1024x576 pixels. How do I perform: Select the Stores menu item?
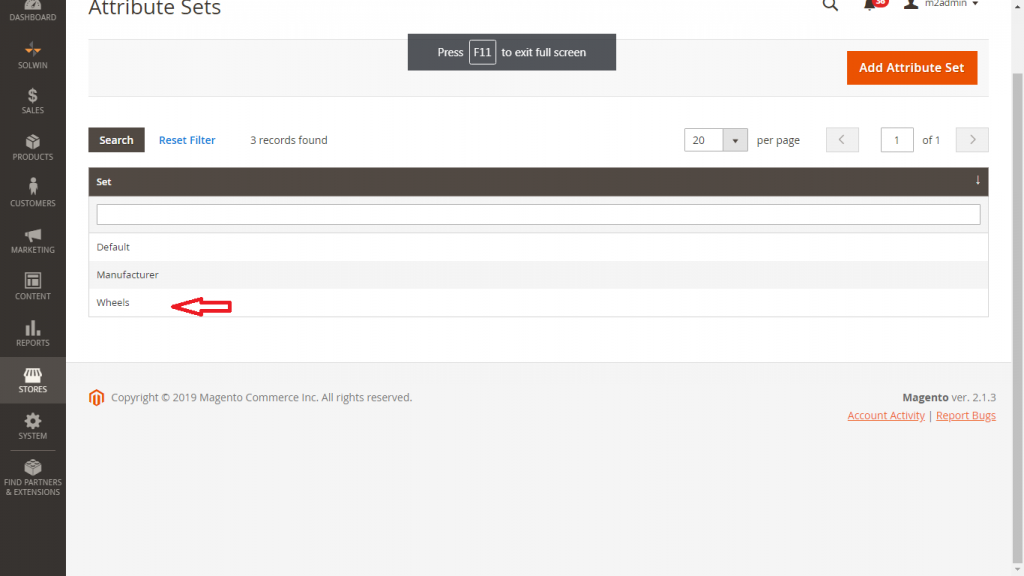click(32, 380)
